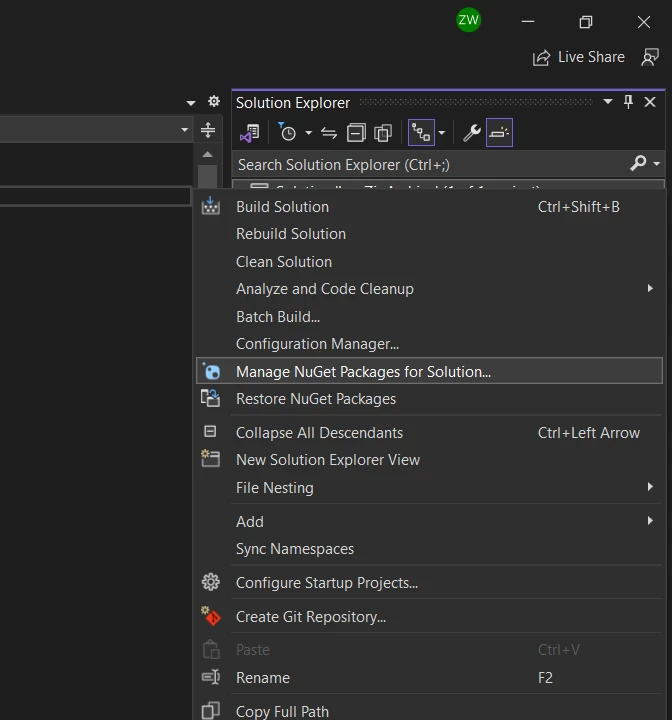The width and height of the screenshot is (672, 720).
Task: Open Properties using the wrench icon
Action: pos(472,133)
